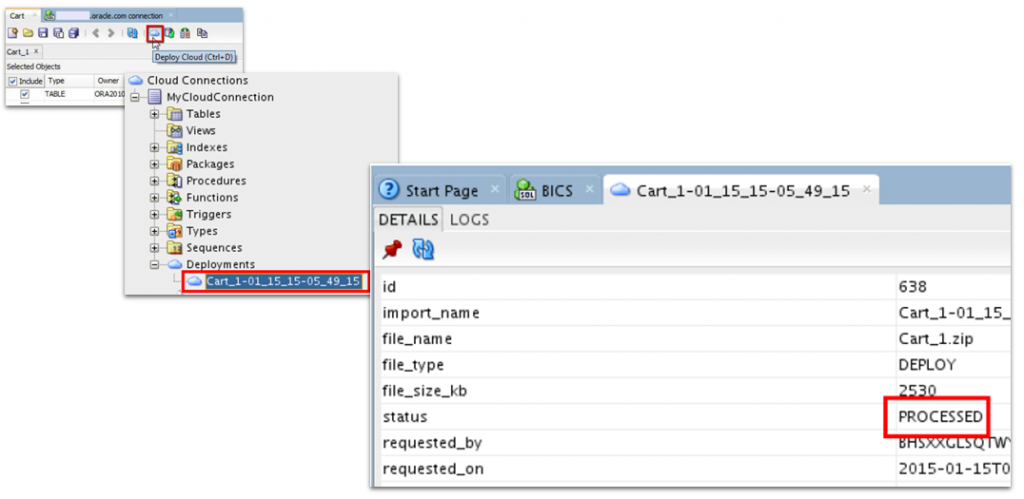
Task: Click the save floppy disk icon
Action: click(x=43, y=33)
